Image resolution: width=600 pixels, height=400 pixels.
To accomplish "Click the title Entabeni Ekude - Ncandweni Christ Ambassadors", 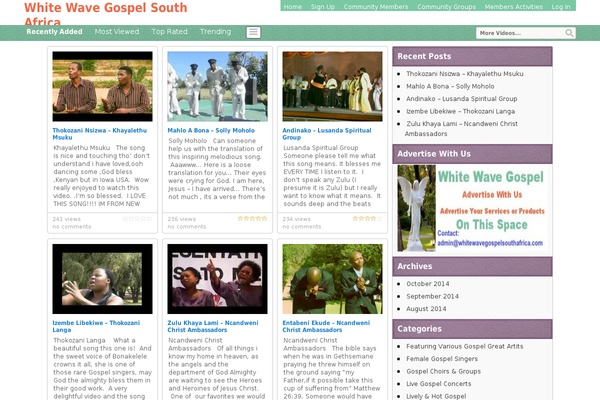I will pyautogui.click(x=326, y=326).
